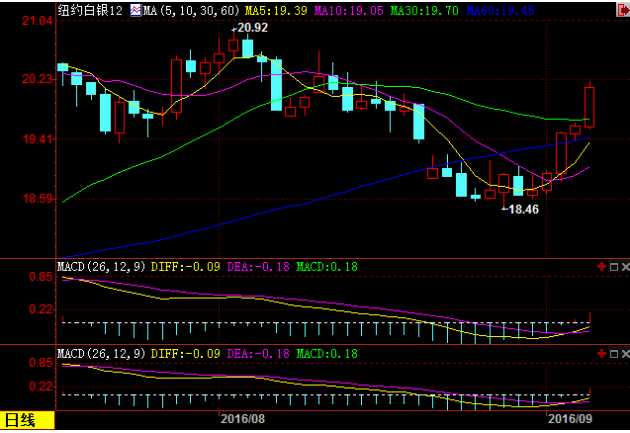
Task: Select the MA10:19.05 magenta legend value
Action: click(349, 10)
